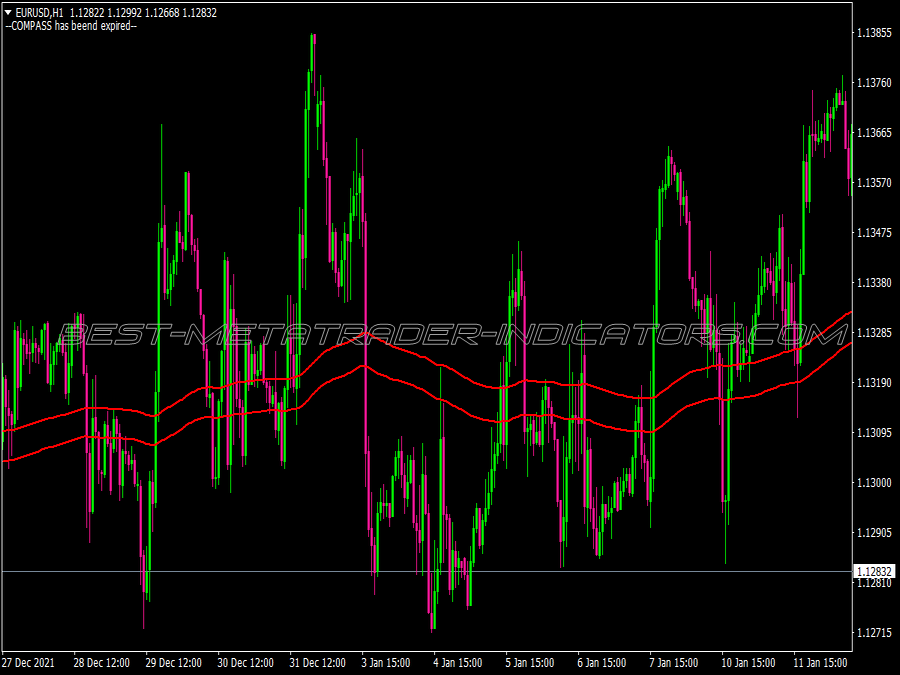This screenshot has width=900, height=675.
Task: Click price scale value 1.13570
Action: (x=874, y=183)
